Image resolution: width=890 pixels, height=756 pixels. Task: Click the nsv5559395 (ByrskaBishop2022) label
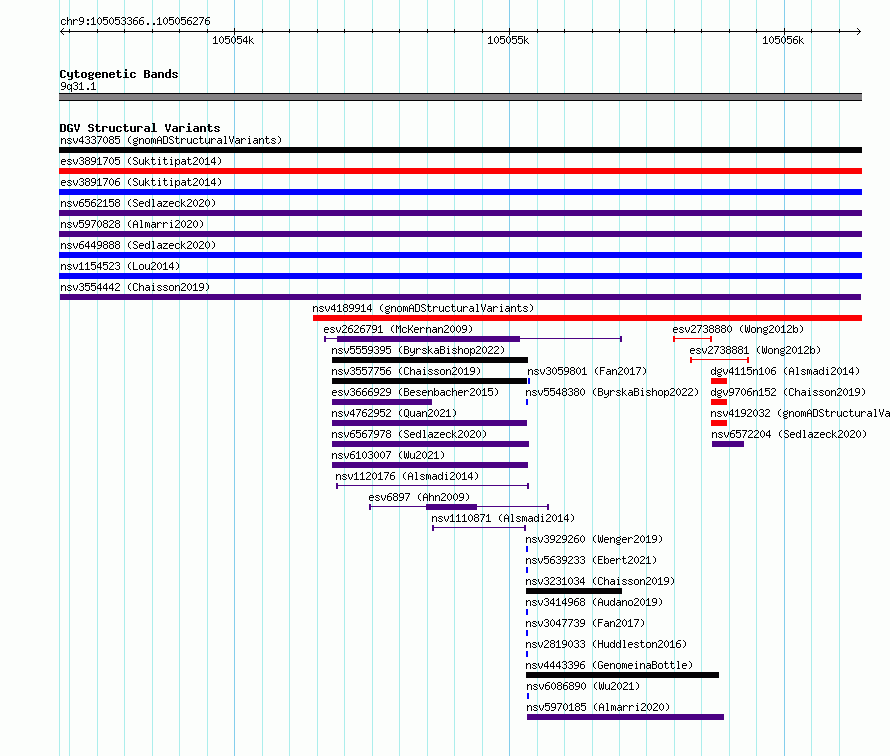point(418,350)
